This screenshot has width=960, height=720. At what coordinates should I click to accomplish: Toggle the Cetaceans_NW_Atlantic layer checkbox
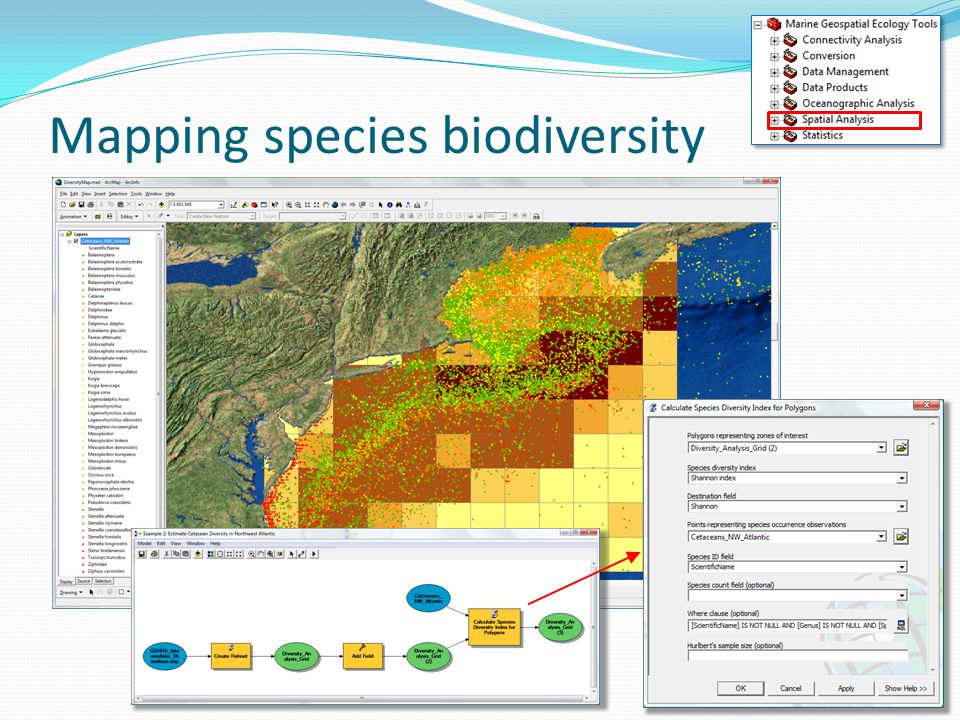coord(76,241)
